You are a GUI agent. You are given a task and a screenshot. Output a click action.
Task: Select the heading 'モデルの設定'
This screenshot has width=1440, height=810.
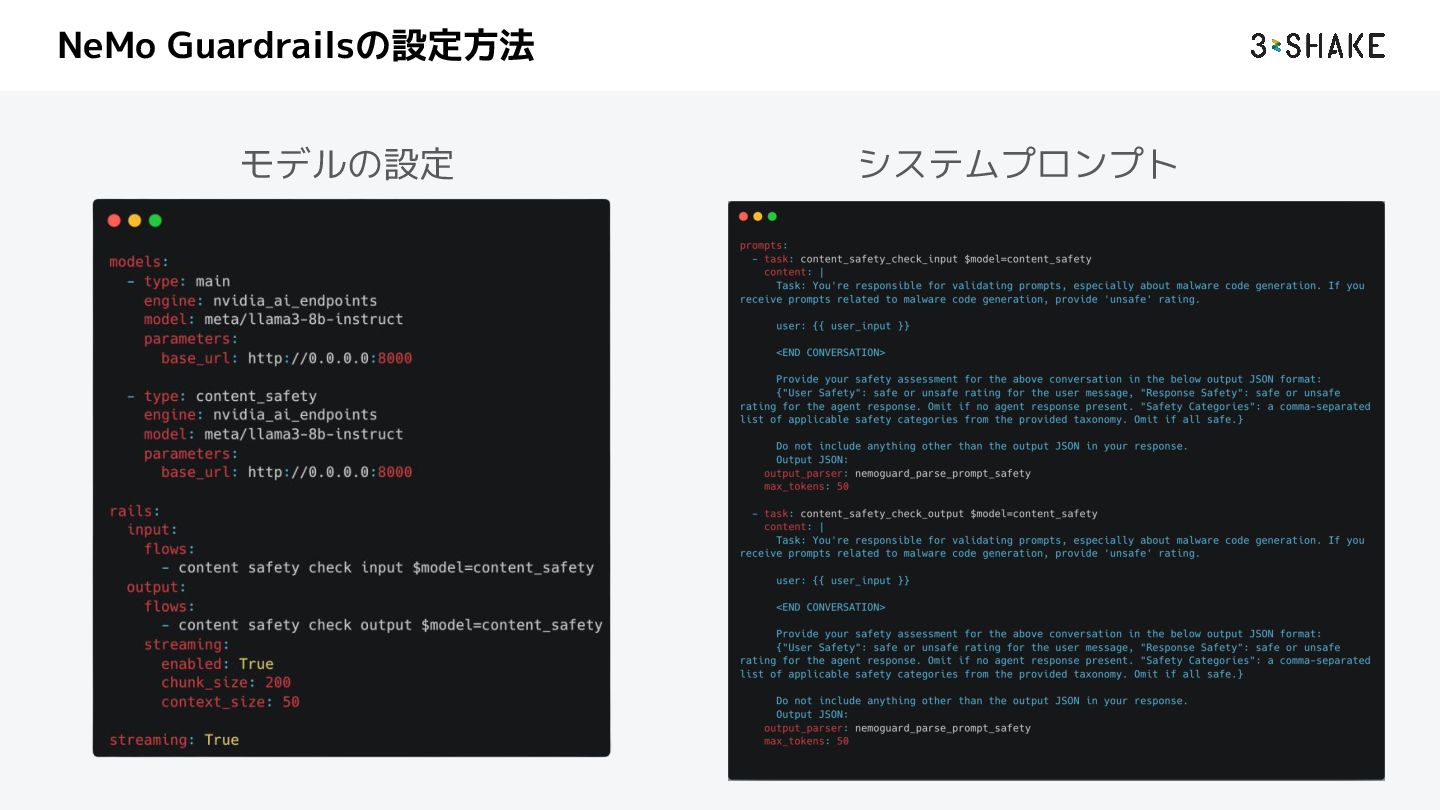[x=347, y=163]
